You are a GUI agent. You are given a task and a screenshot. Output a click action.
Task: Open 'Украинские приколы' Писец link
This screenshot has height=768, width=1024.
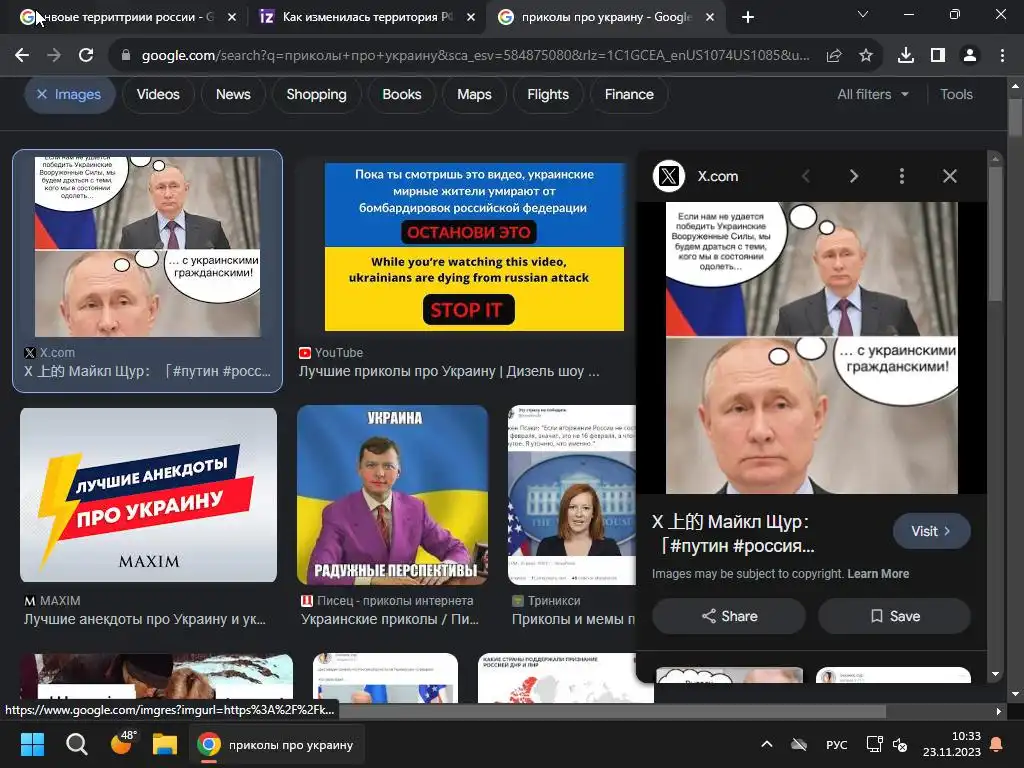pos(390,619)
